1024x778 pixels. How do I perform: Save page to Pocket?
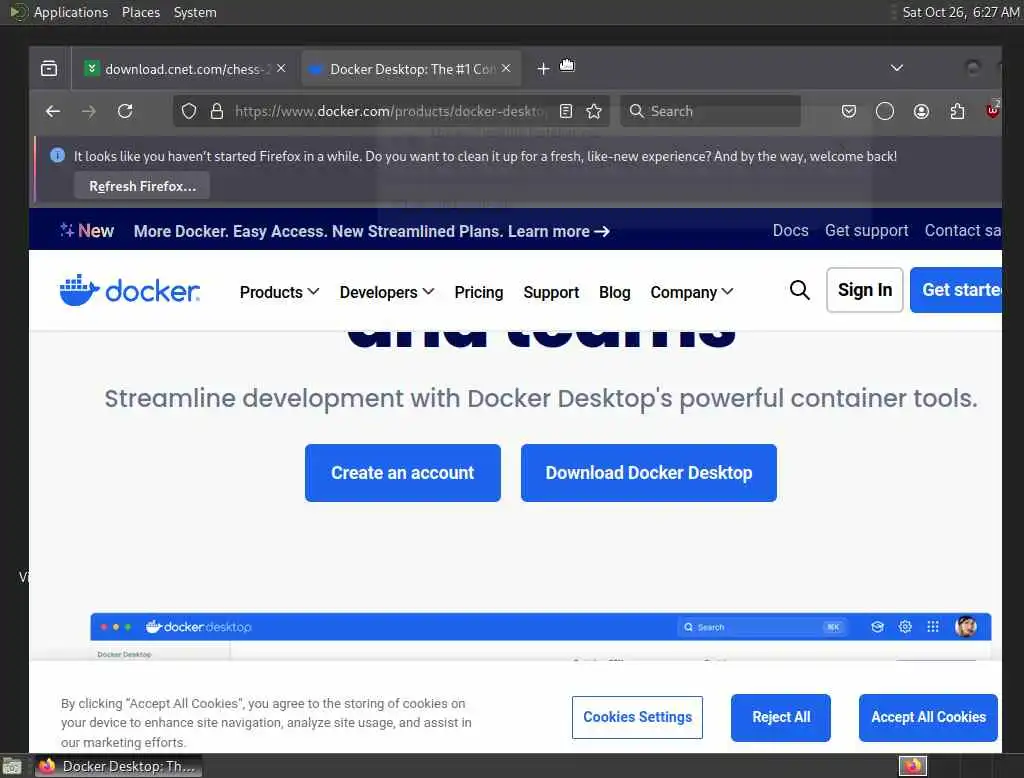click(848, 112)
